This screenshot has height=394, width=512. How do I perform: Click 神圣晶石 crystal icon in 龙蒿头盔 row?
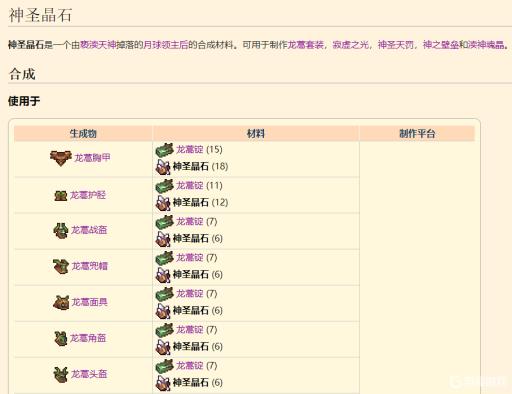163,383
